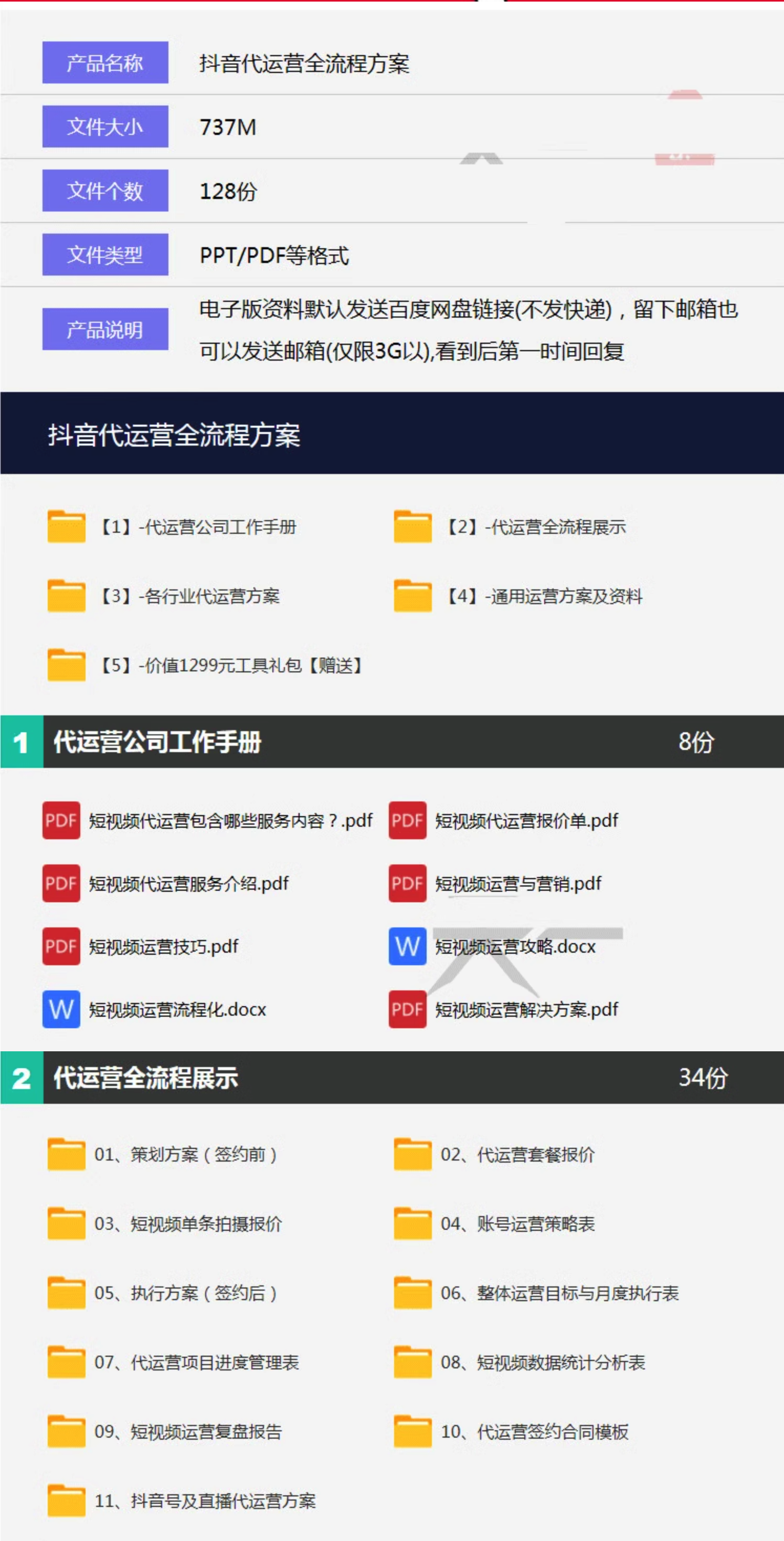
Task: Click the 代运营全流程展示 section header title
Action: click(x=146, y=1078)
